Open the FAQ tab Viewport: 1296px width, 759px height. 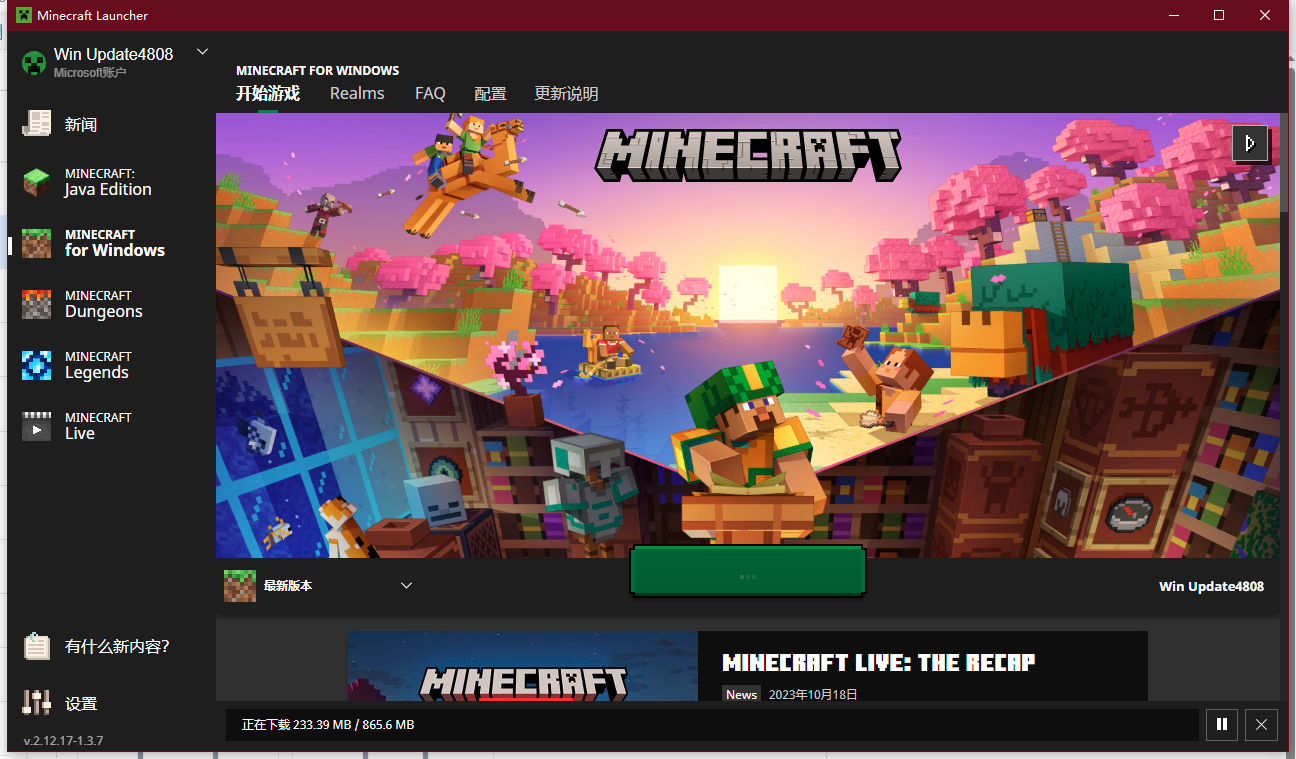pyautogui.click(x=430, y=94)
